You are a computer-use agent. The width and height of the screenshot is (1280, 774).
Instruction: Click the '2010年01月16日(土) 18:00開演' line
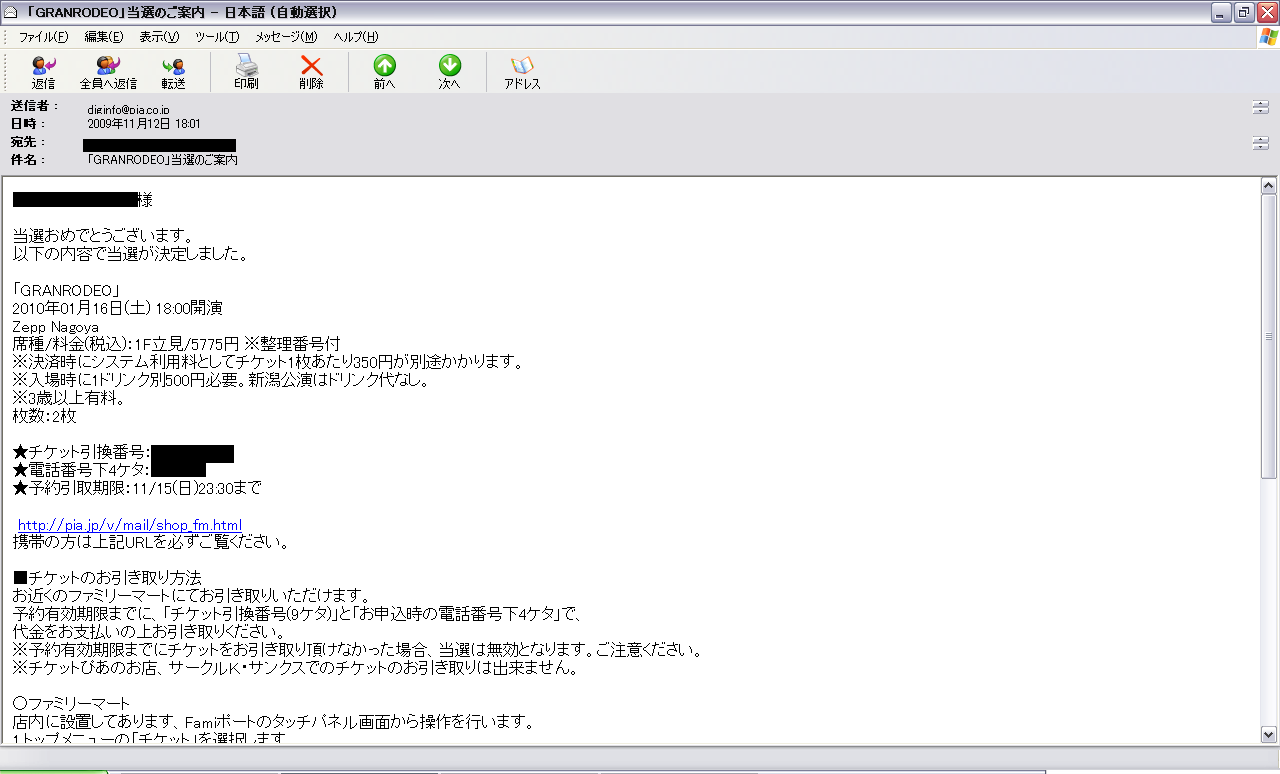tap(117, 308)
